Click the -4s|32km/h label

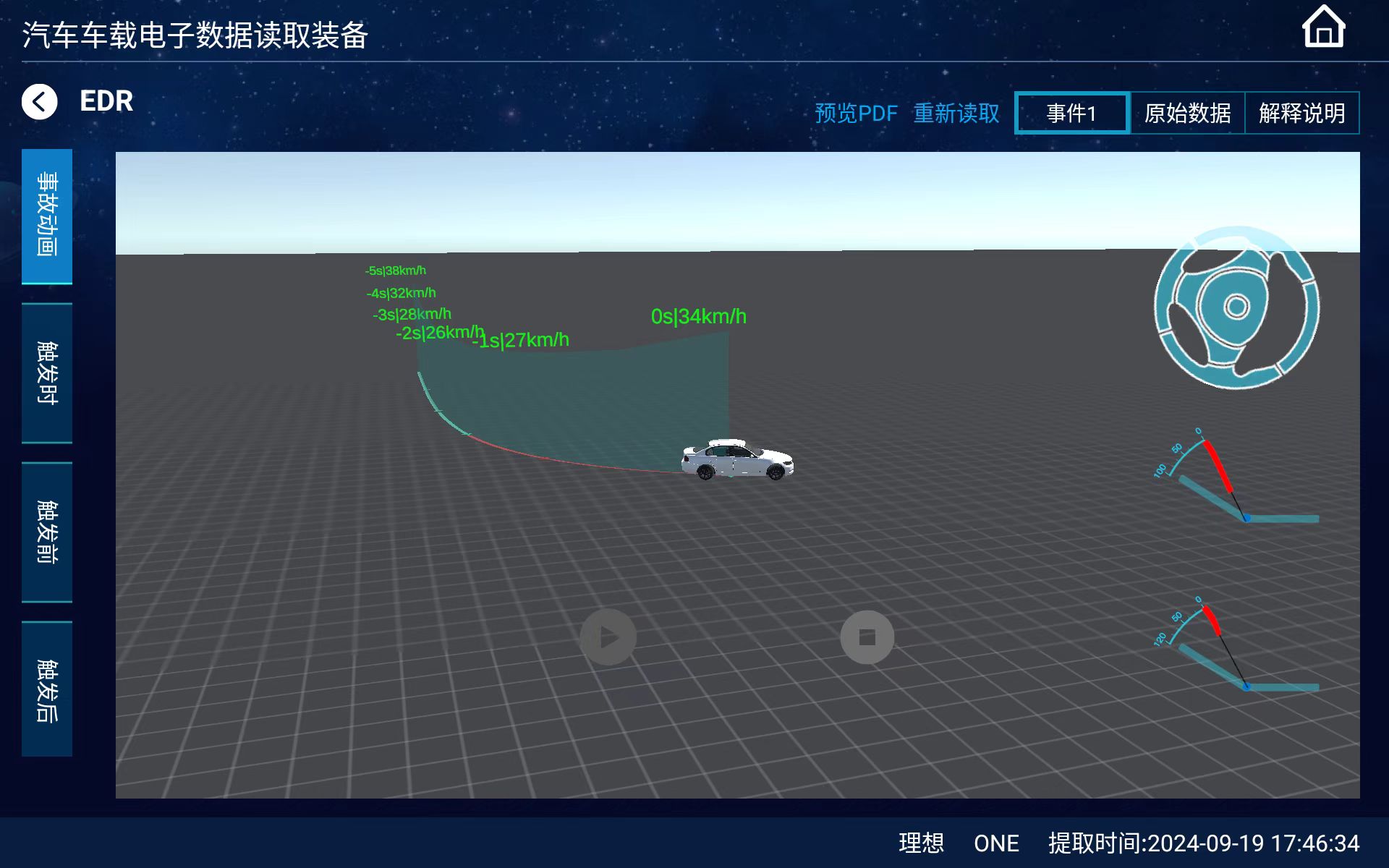point(401,293)
